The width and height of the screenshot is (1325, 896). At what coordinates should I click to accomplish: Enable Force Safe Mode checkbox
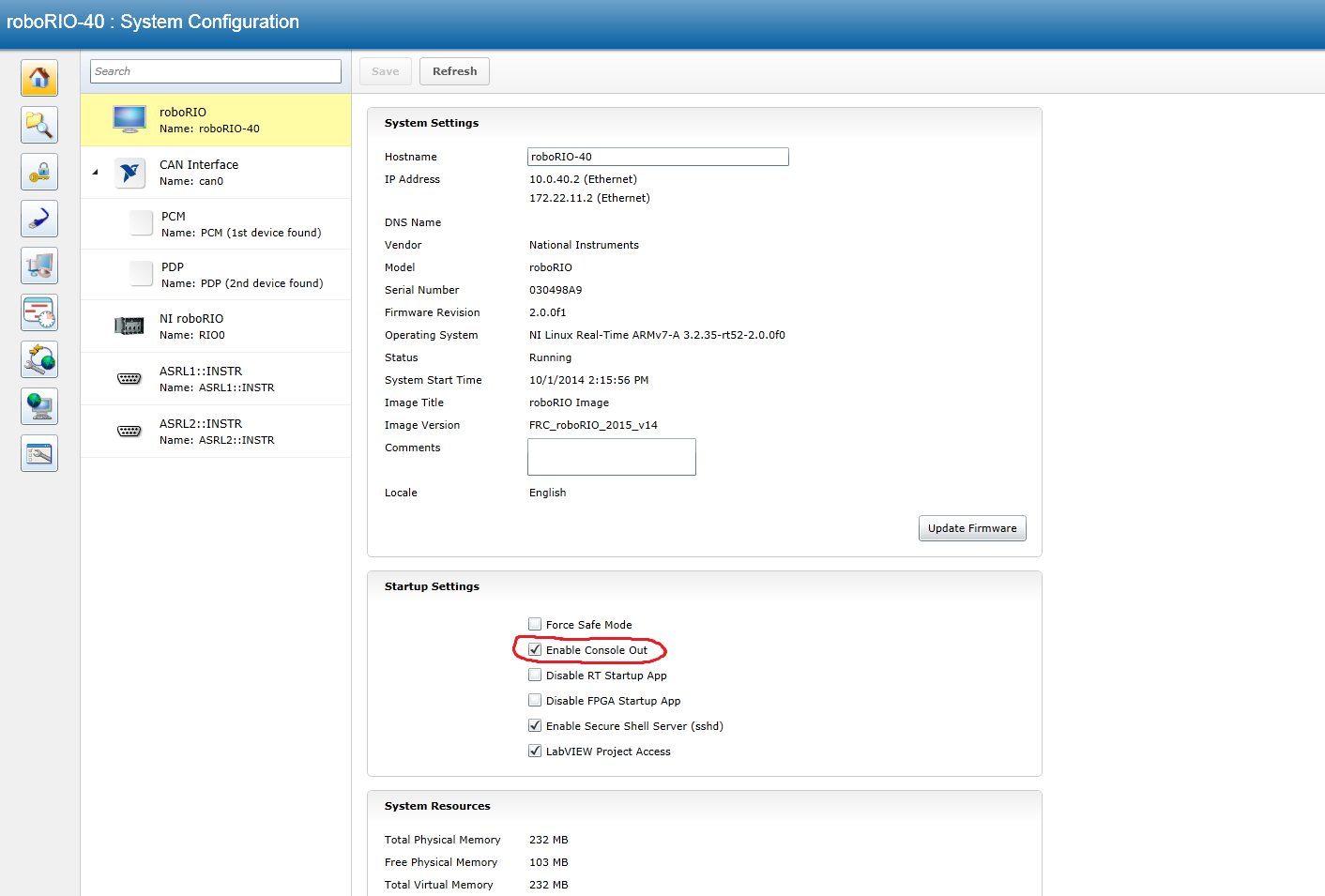pos(535,624)
